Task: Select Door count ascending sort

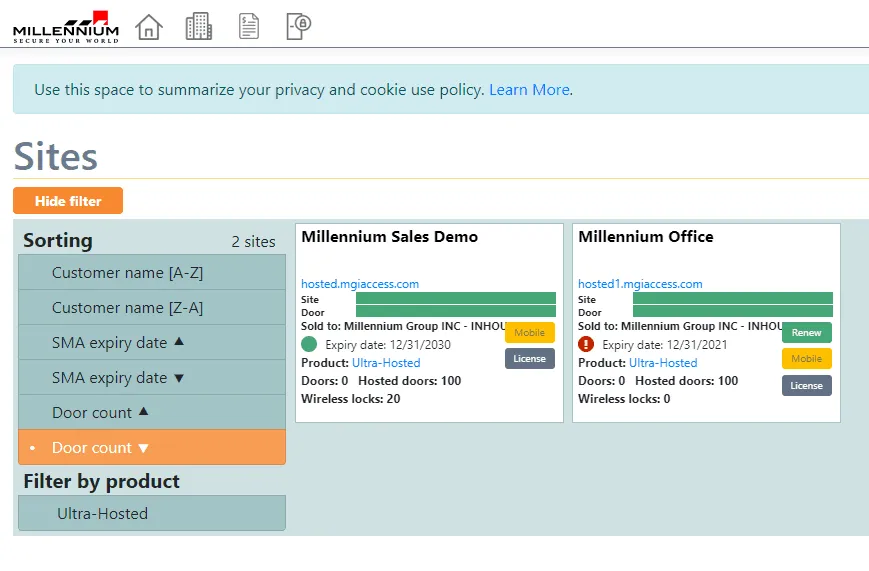Action: [152, 413]
